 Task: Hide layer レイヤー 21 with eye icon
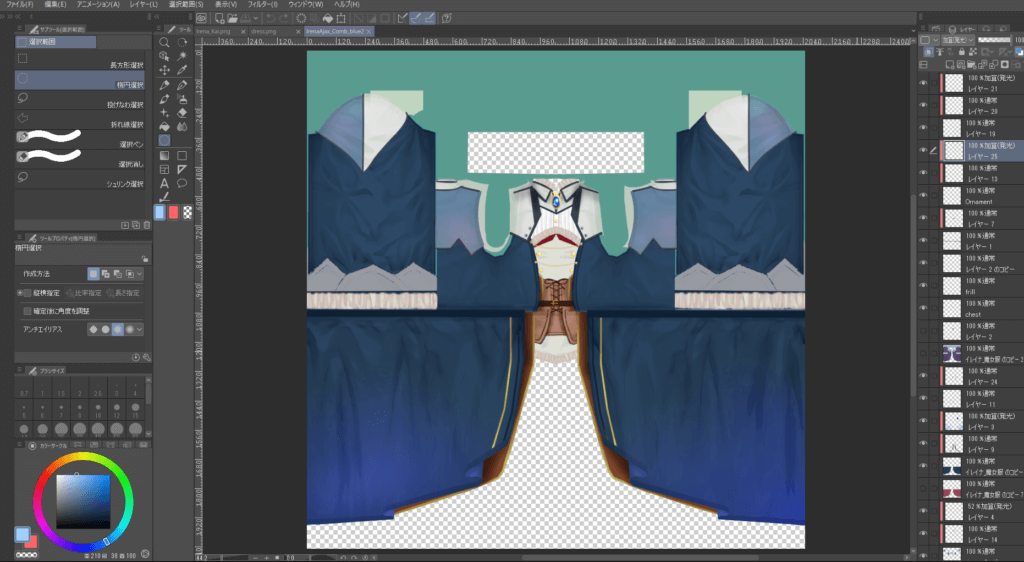tap(923, 83)
